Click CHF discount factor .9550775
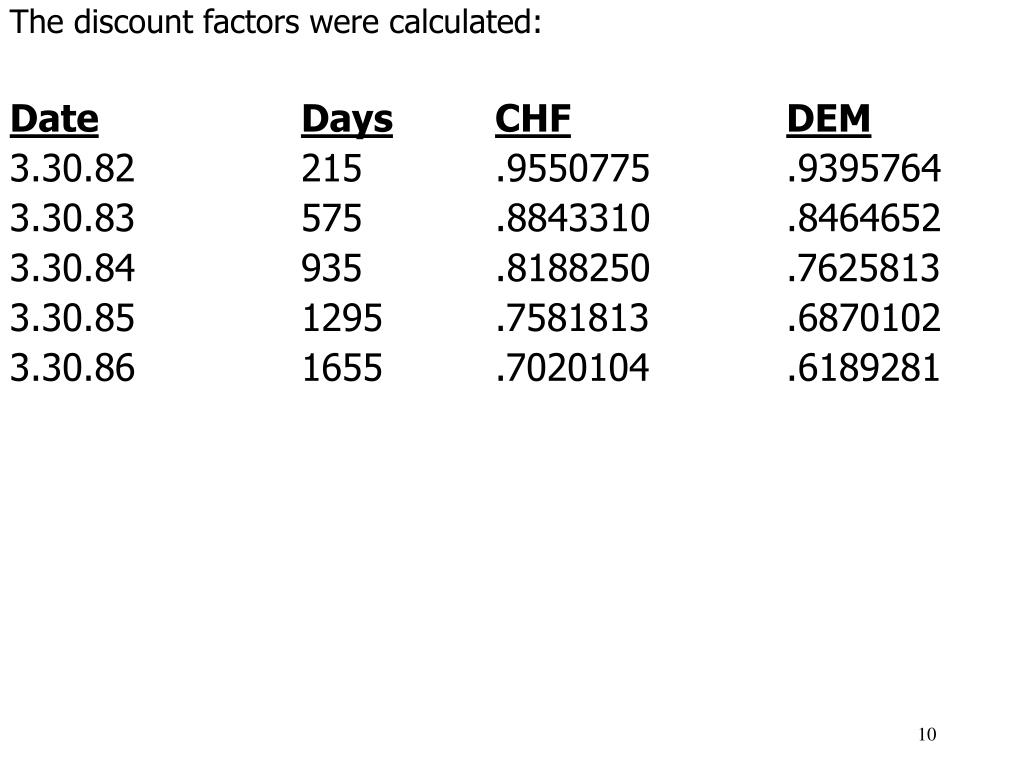The width and height of the screenshot is (1023, 777). pos(573,168)
